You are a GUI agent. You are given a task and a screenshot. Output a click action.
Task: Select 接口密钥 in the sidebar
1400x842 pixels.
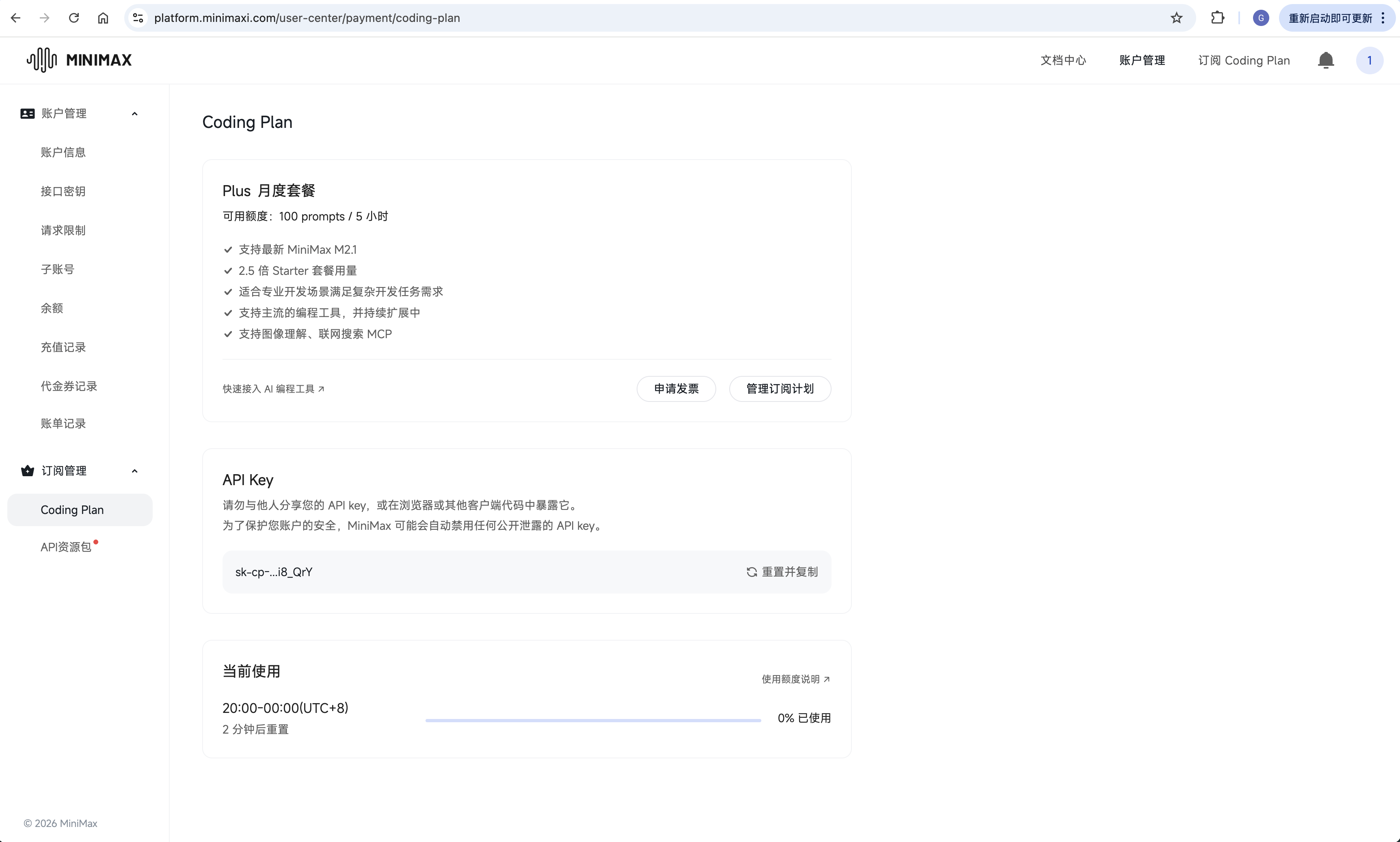pos(63,191)
